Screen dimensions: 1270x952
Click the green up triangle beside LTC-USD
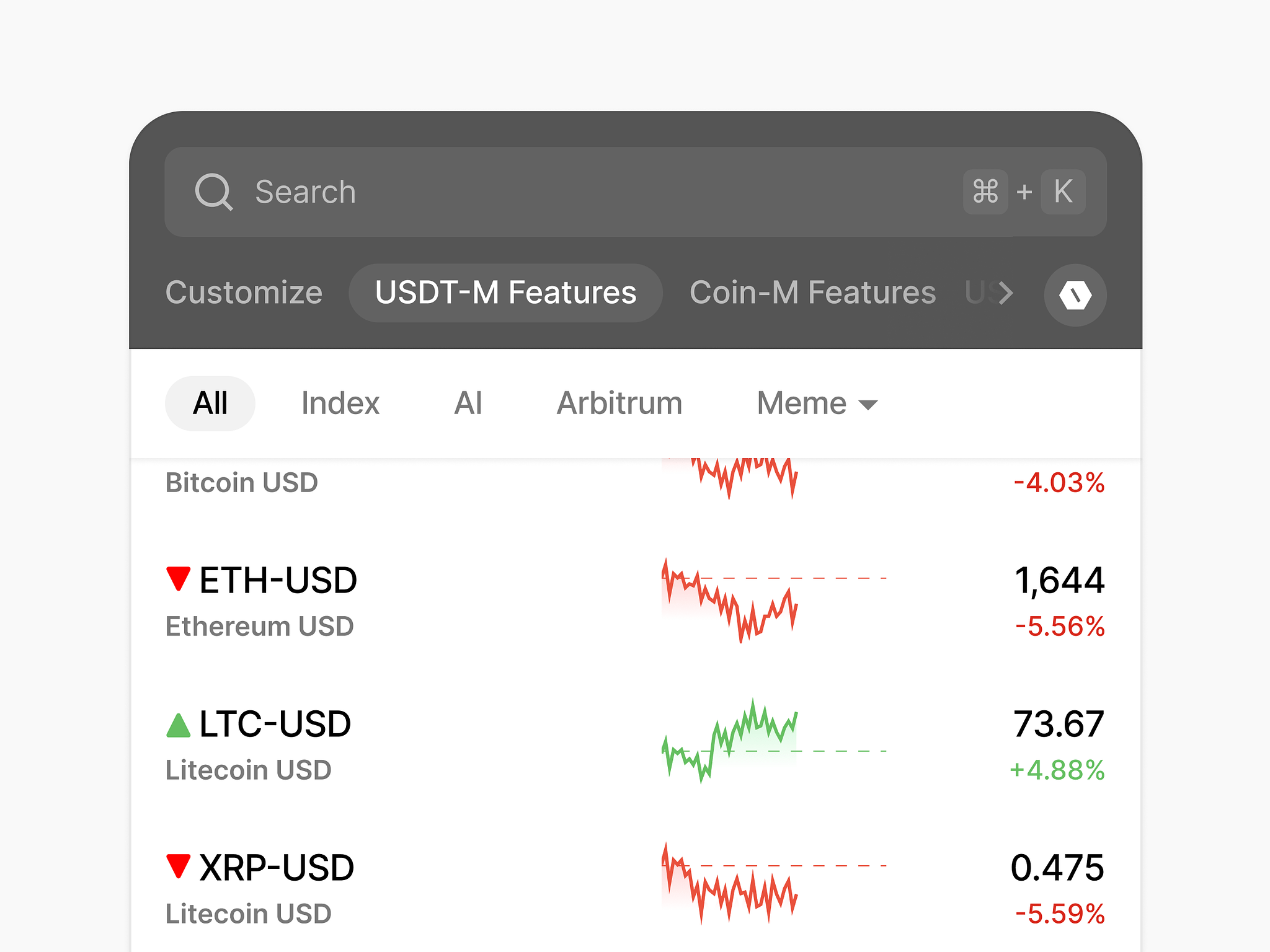(x=179, y=725)
